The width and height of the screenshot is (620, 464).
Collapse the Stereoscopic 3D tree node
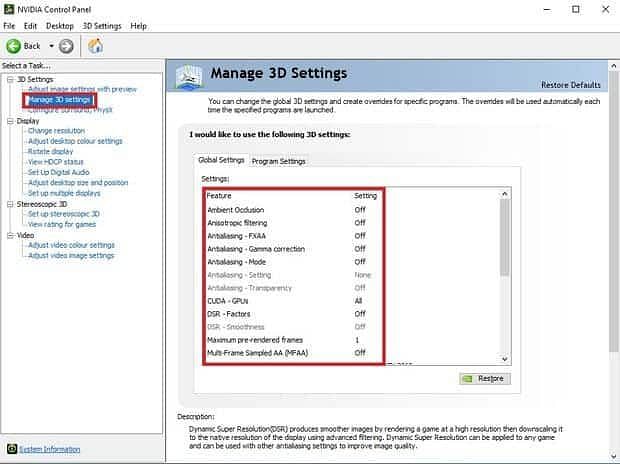(10, 204)
